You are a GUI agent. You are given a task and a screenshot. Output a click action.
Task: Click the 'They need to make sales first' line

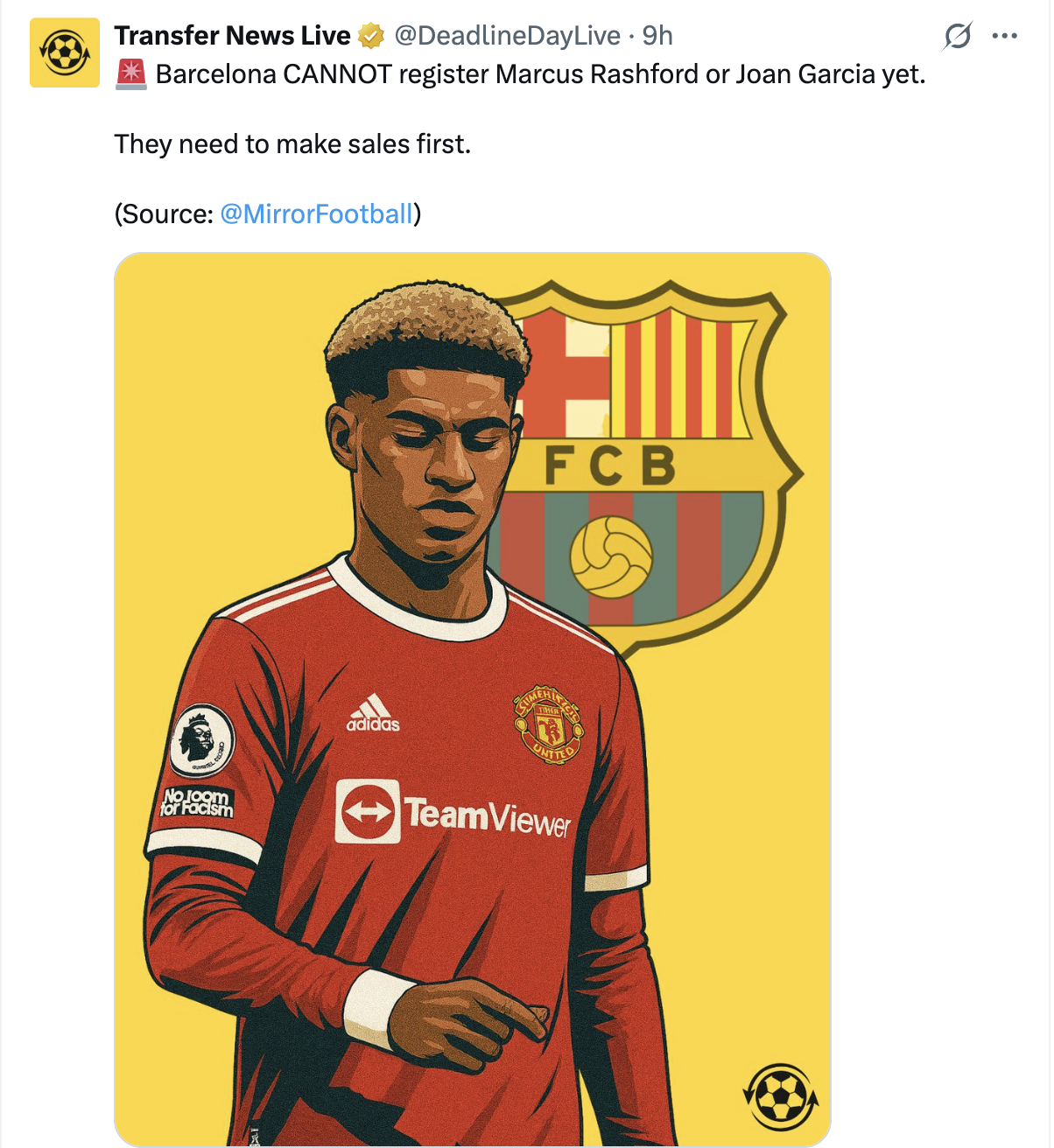coord(292,144)
